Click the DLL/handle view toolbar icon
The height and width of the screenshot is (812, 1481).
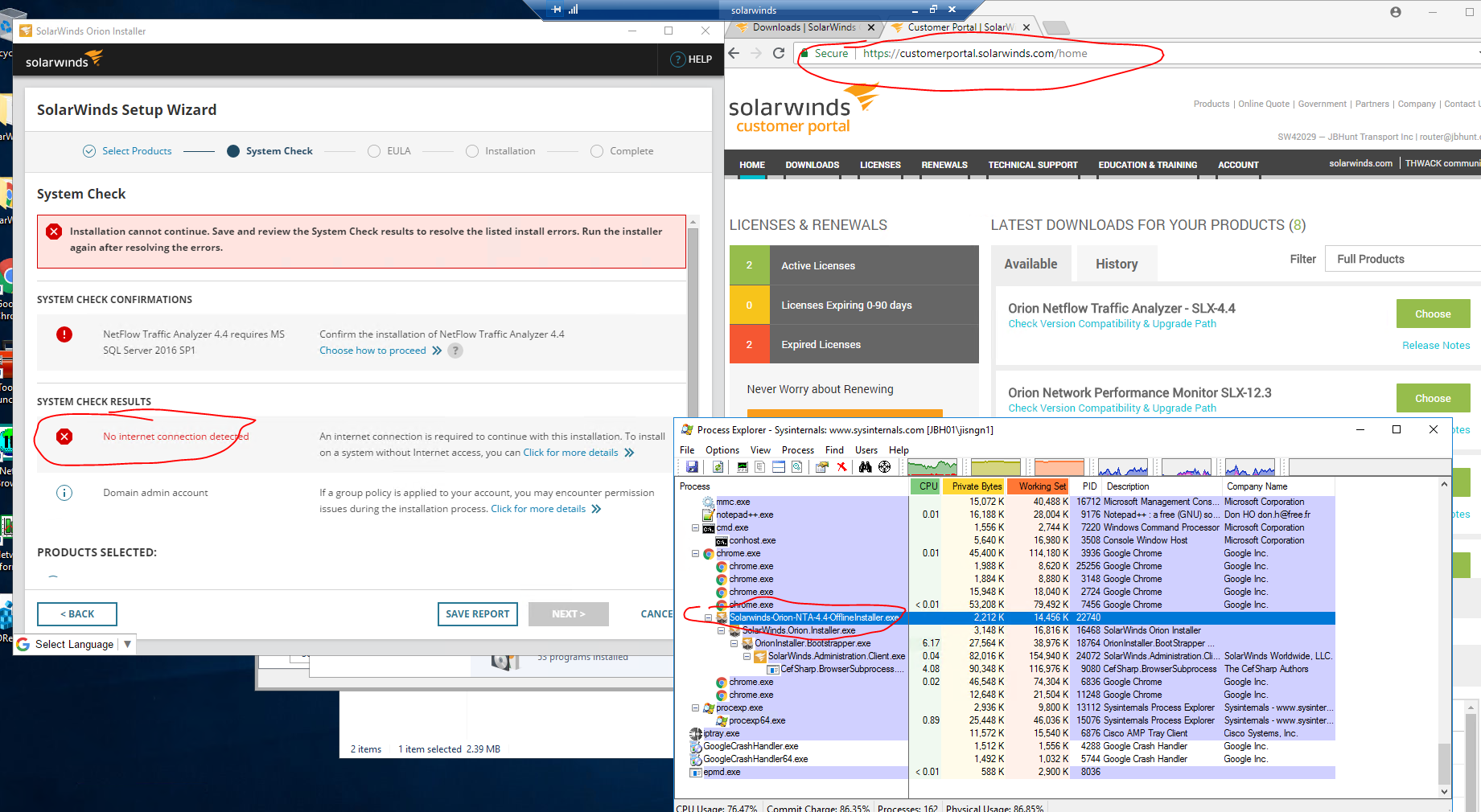[x=796, y=467]
